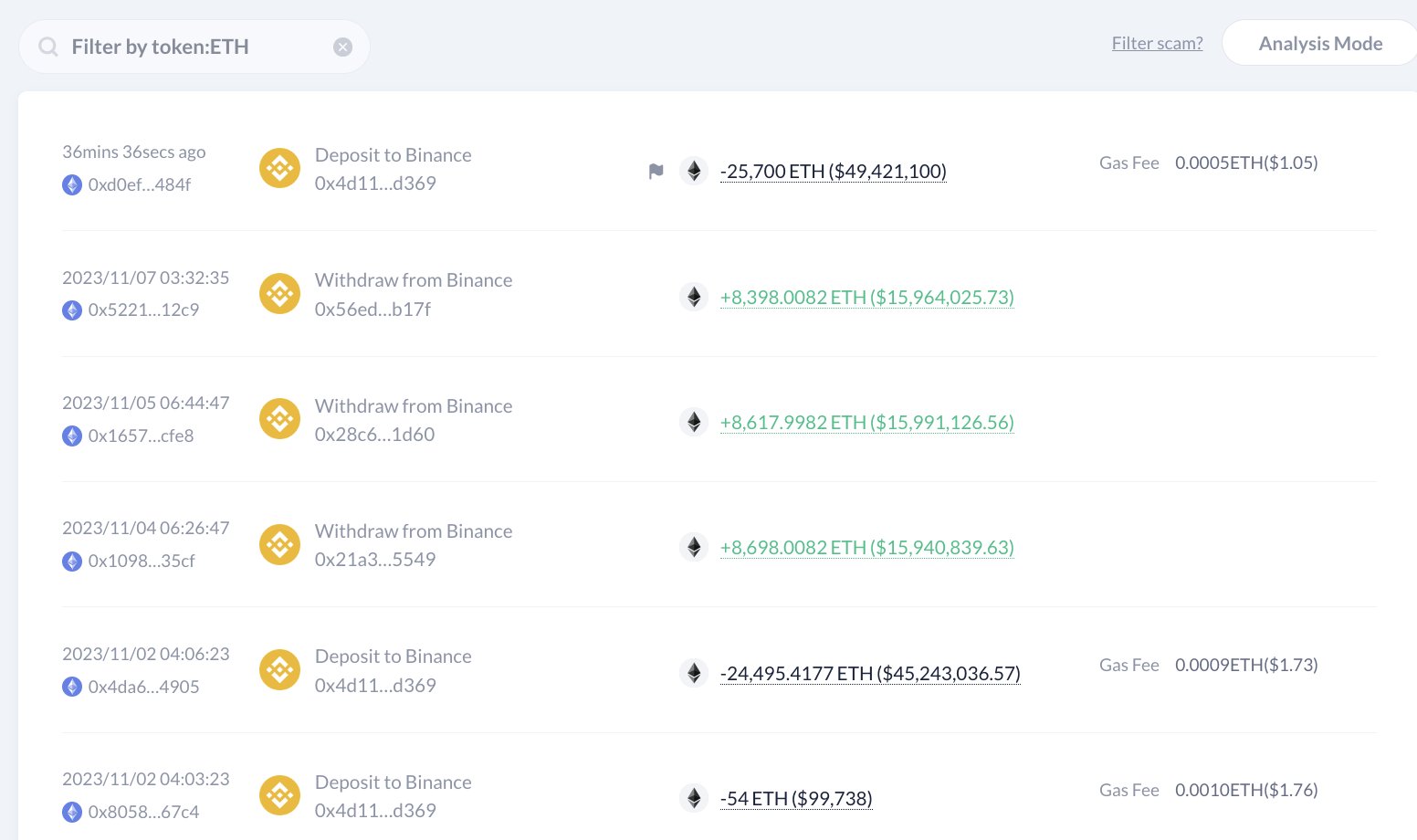The height and width of the screenshot is (840, 1417).
Task: Click the search magnifier icon
Action: [x=48, y=47]
